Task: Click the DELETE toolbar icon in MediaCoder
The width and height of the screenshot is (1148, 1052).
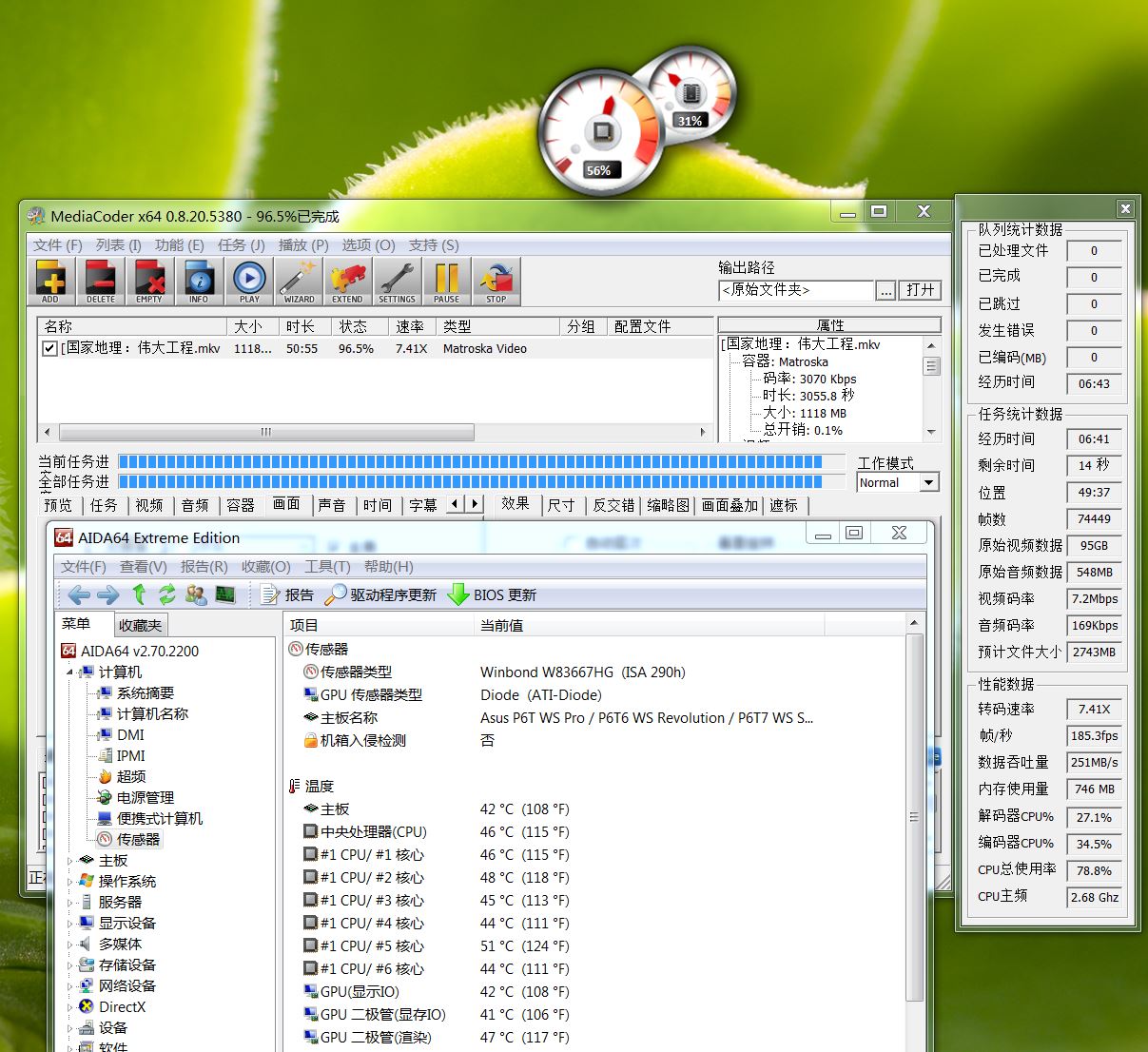Action: tap(100, 282)
